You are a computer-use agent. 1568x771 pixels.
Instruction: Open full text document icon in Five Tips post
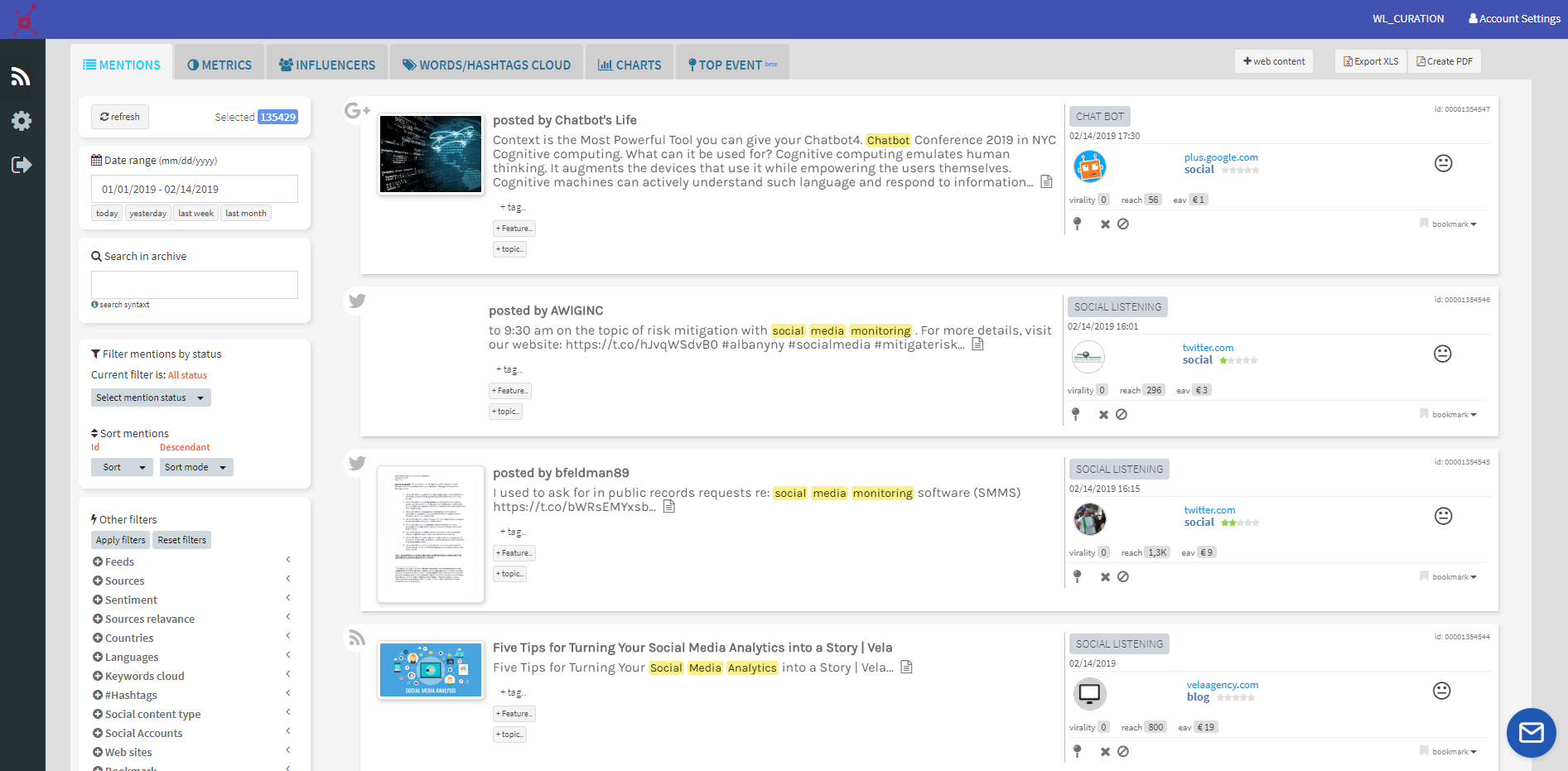[x=907, y=667]
